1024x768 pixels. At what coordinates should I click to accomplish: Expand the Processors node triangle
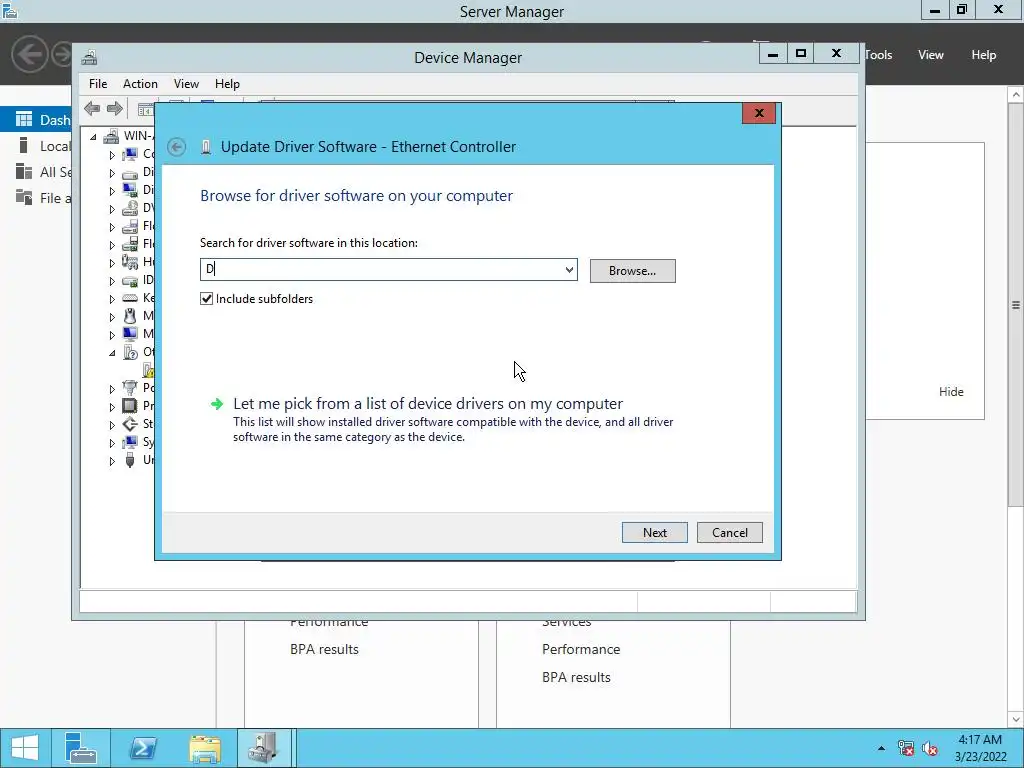coord(112,406)
